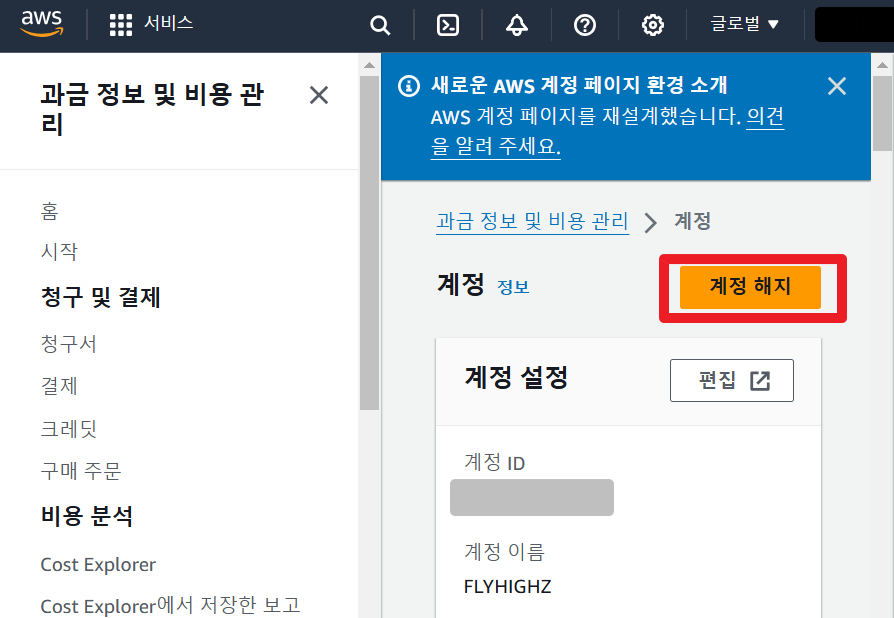Screen dimensions: 894x618
Task: Open the 의견을 알려 주세요 feedback link
Action: (765, 116)
